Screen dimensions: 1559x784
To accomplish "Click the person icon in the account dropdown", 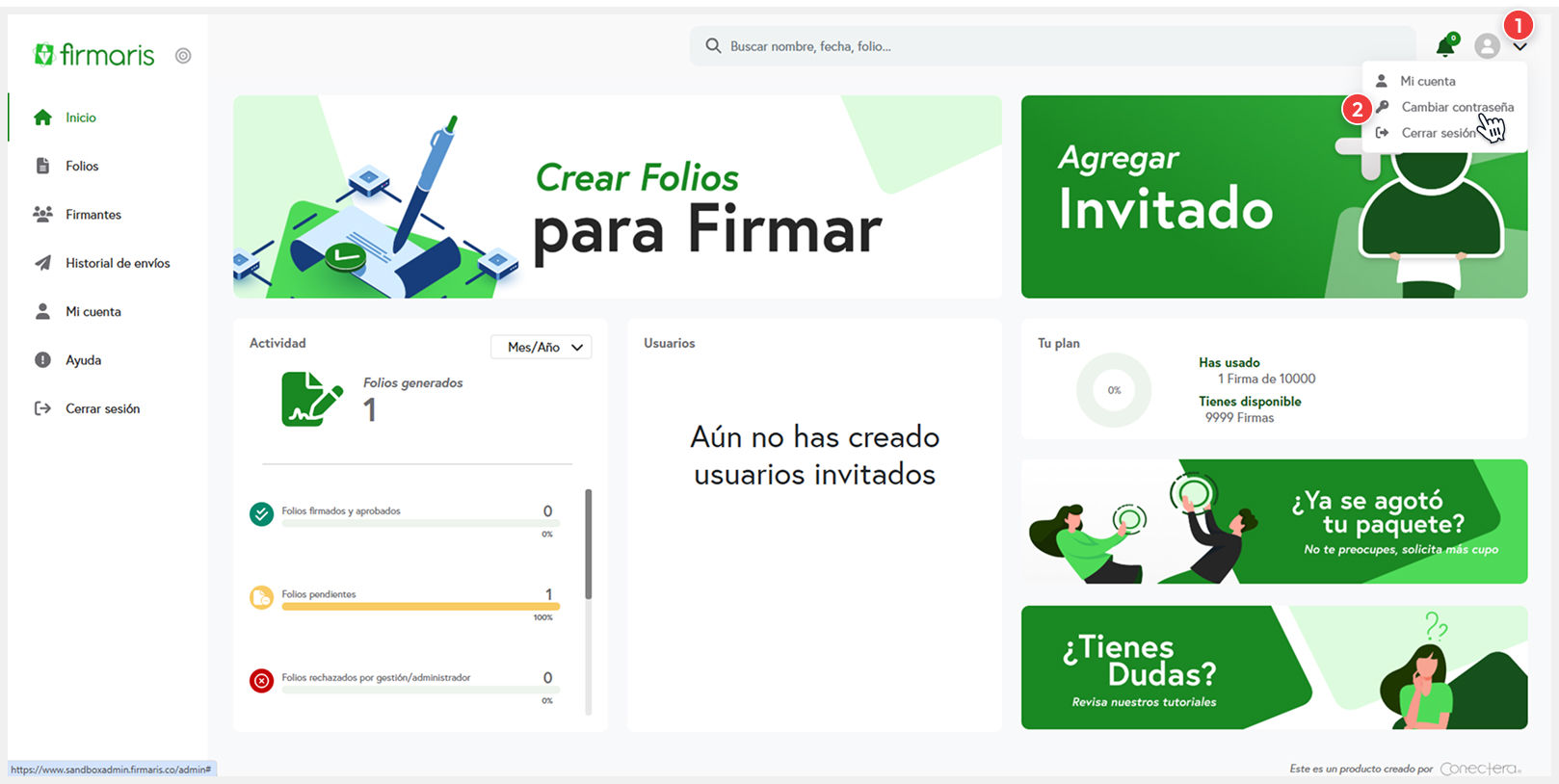I will (1381, 81).
